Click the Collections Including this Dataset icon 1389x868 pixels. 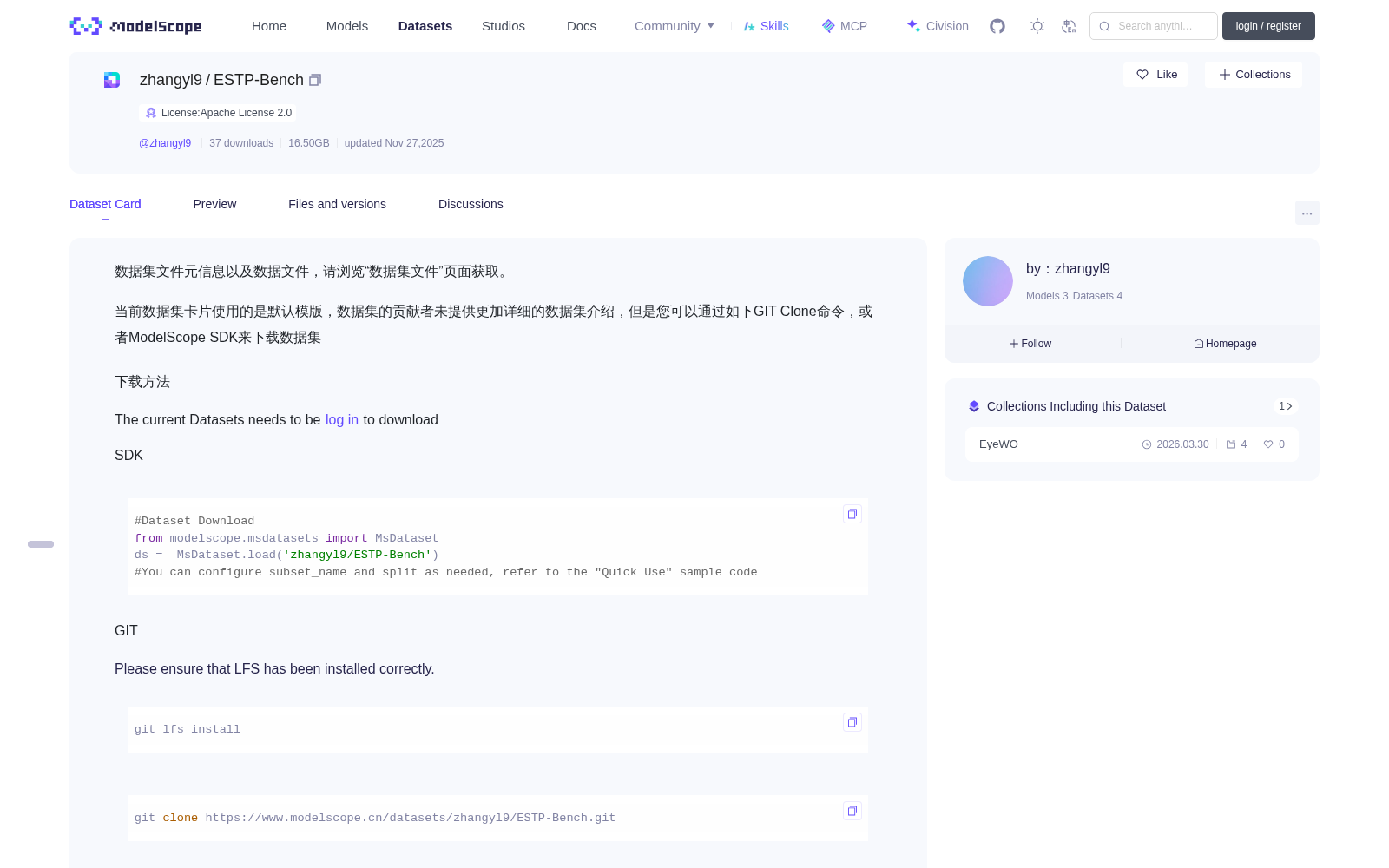pyautogui.click(x=974, y=406)
